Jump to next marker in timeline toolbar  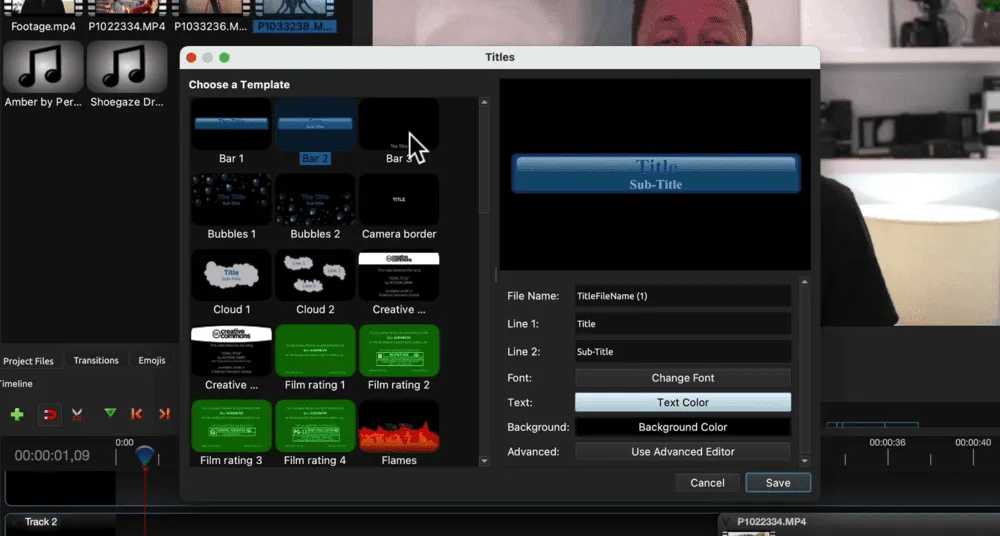[x=164, y=414]
